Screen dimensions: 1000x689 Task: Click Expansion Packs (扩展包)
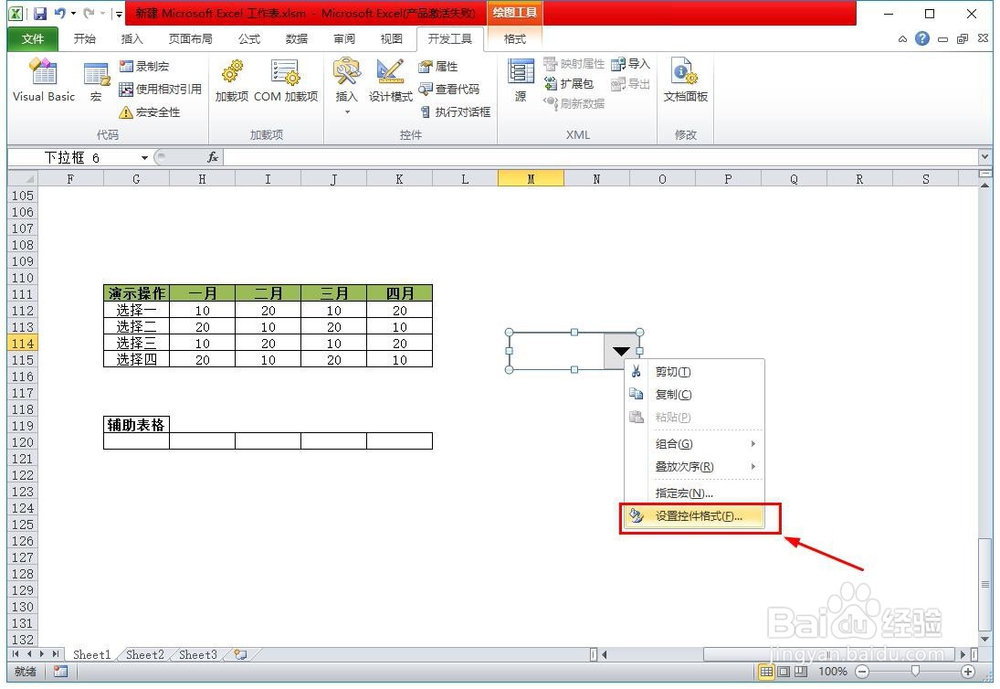coord(569,84)
